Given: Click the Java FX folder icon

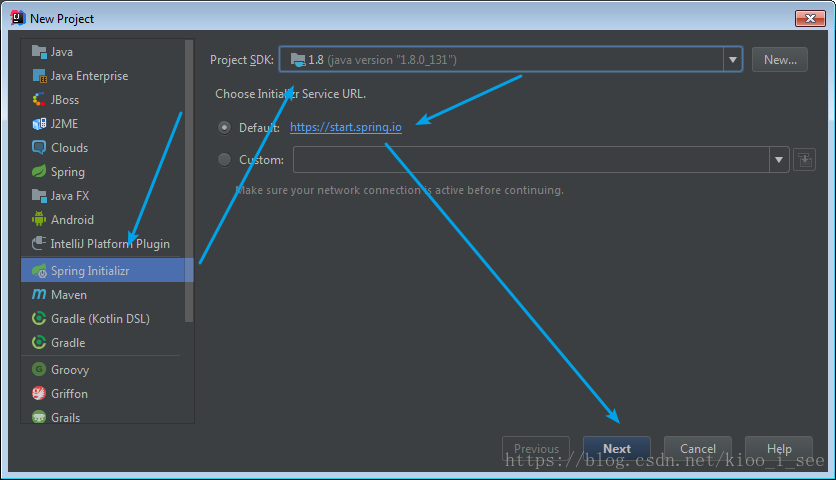Looking at the screenshot, I should [39, 196].
